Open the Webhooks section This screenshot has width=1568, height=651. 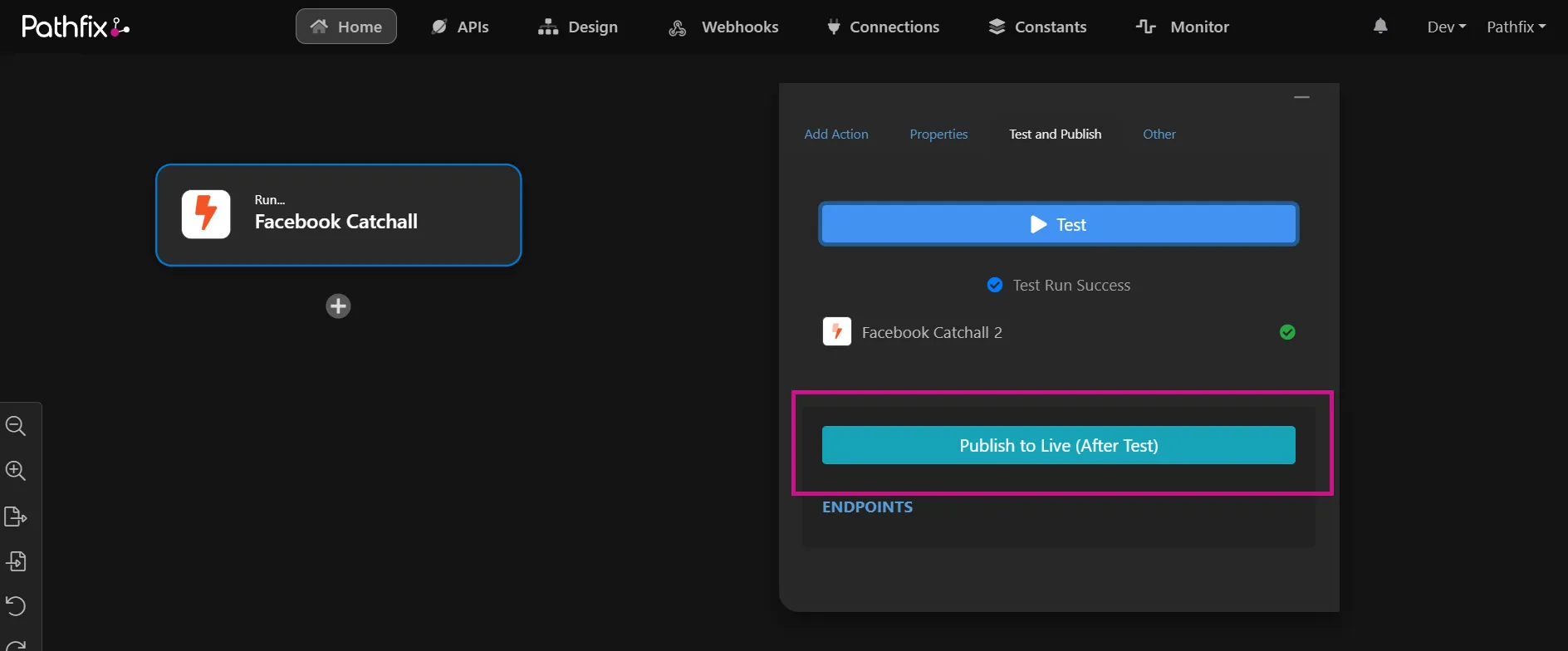tap(723, 27)
